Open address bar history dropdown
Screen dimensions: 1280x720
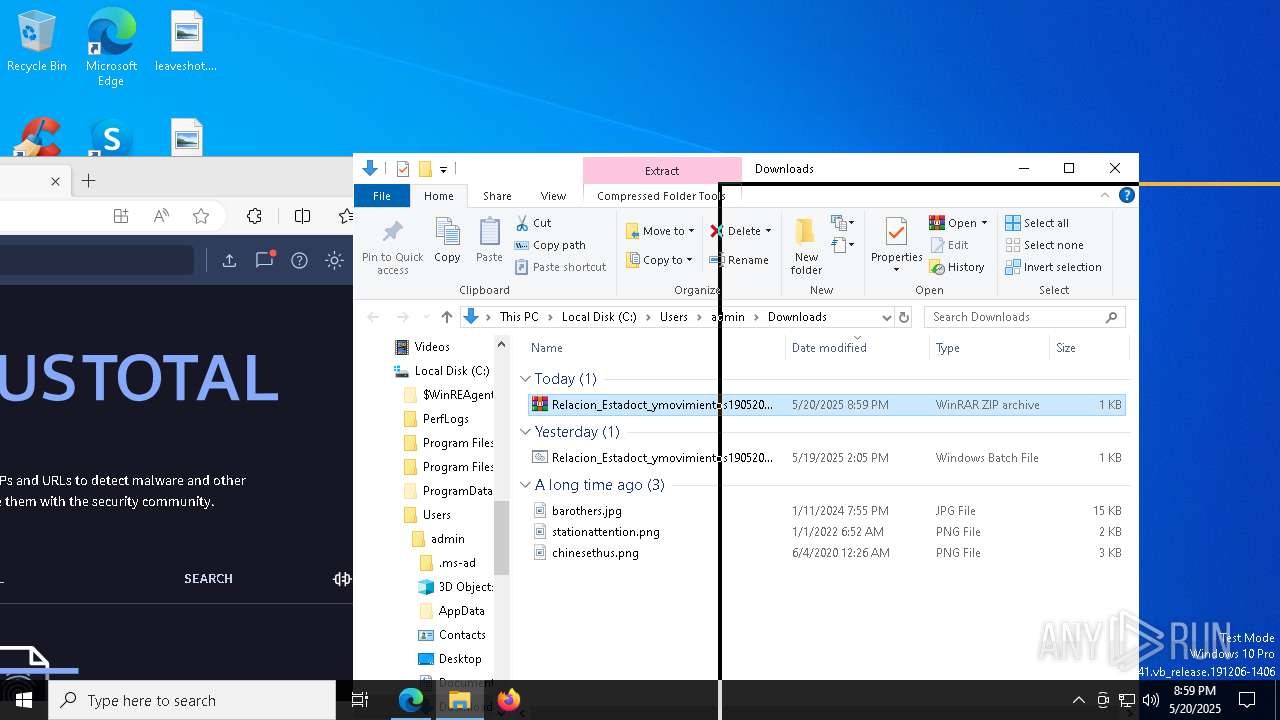tap(886, 317)
